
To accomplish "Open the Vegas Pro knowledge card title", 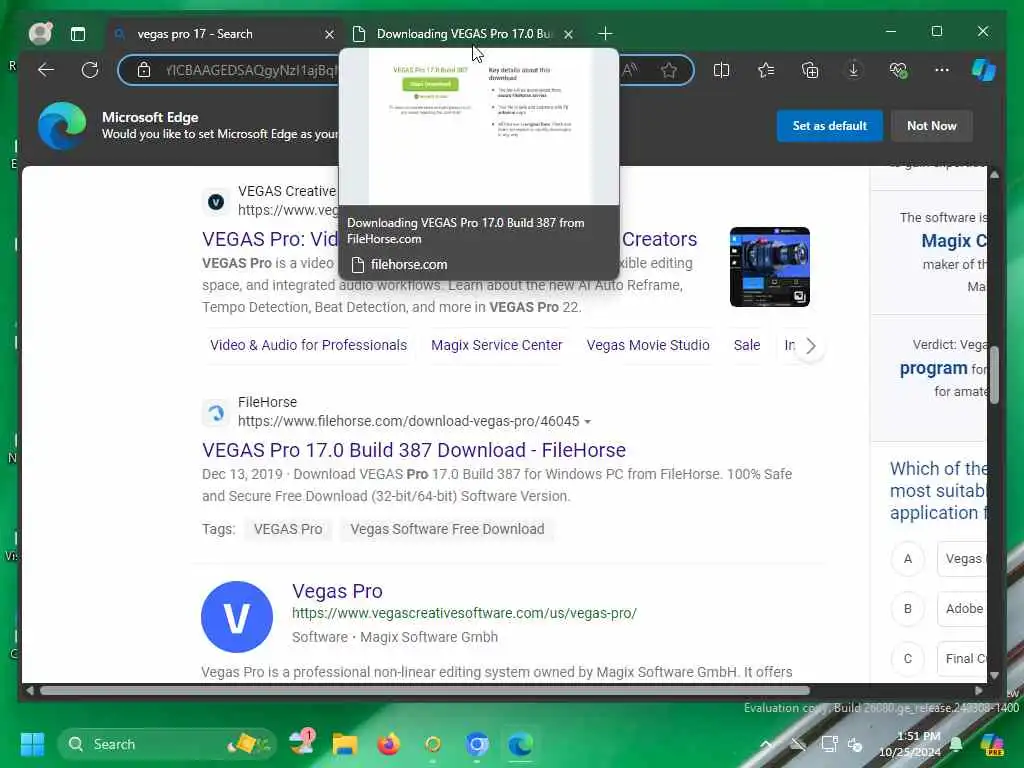I will pyautogui.click(x=337, y=591).
